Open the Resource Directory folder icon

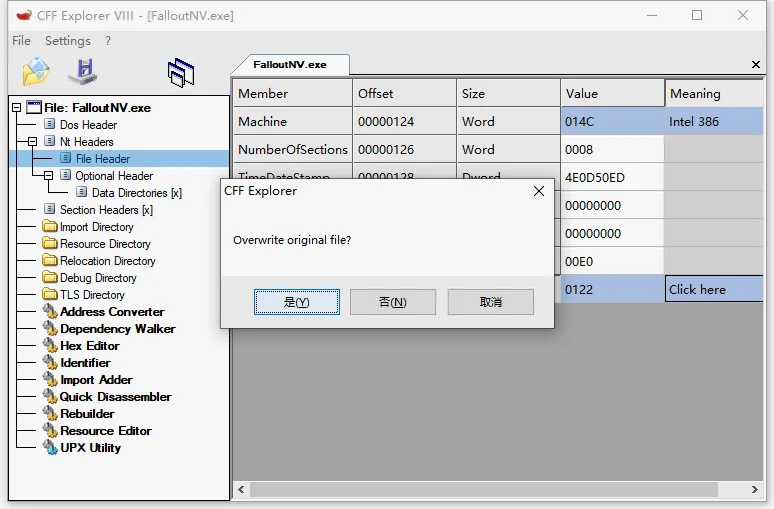coord(50,243)
